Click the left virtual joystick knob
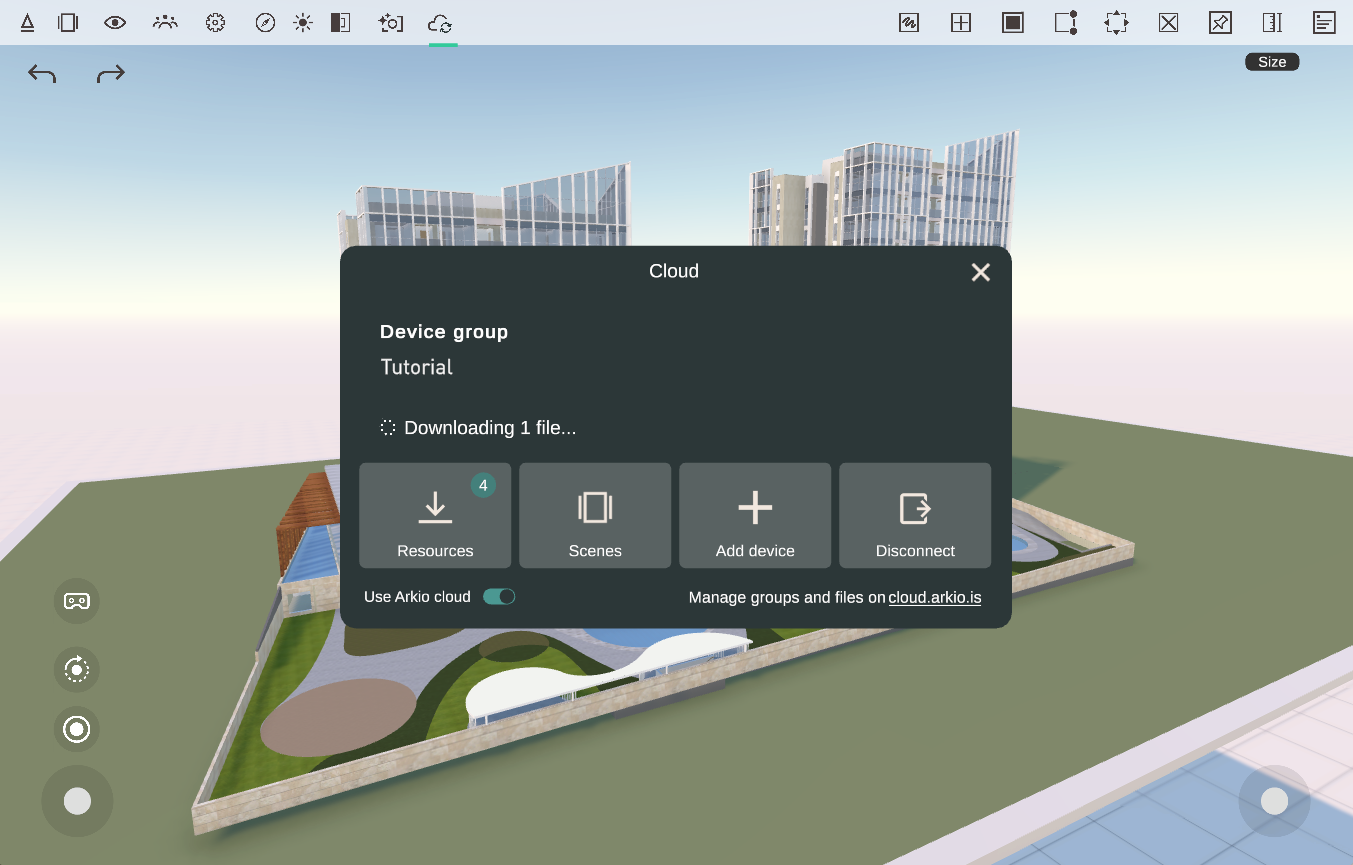The height and width of the screenshot is (865, 1353). coord(77,801)
